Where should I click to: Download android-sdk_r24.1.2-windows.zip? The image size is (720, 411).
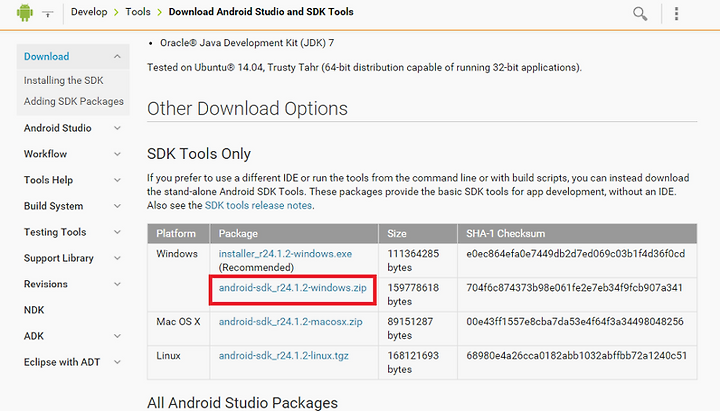292,288
